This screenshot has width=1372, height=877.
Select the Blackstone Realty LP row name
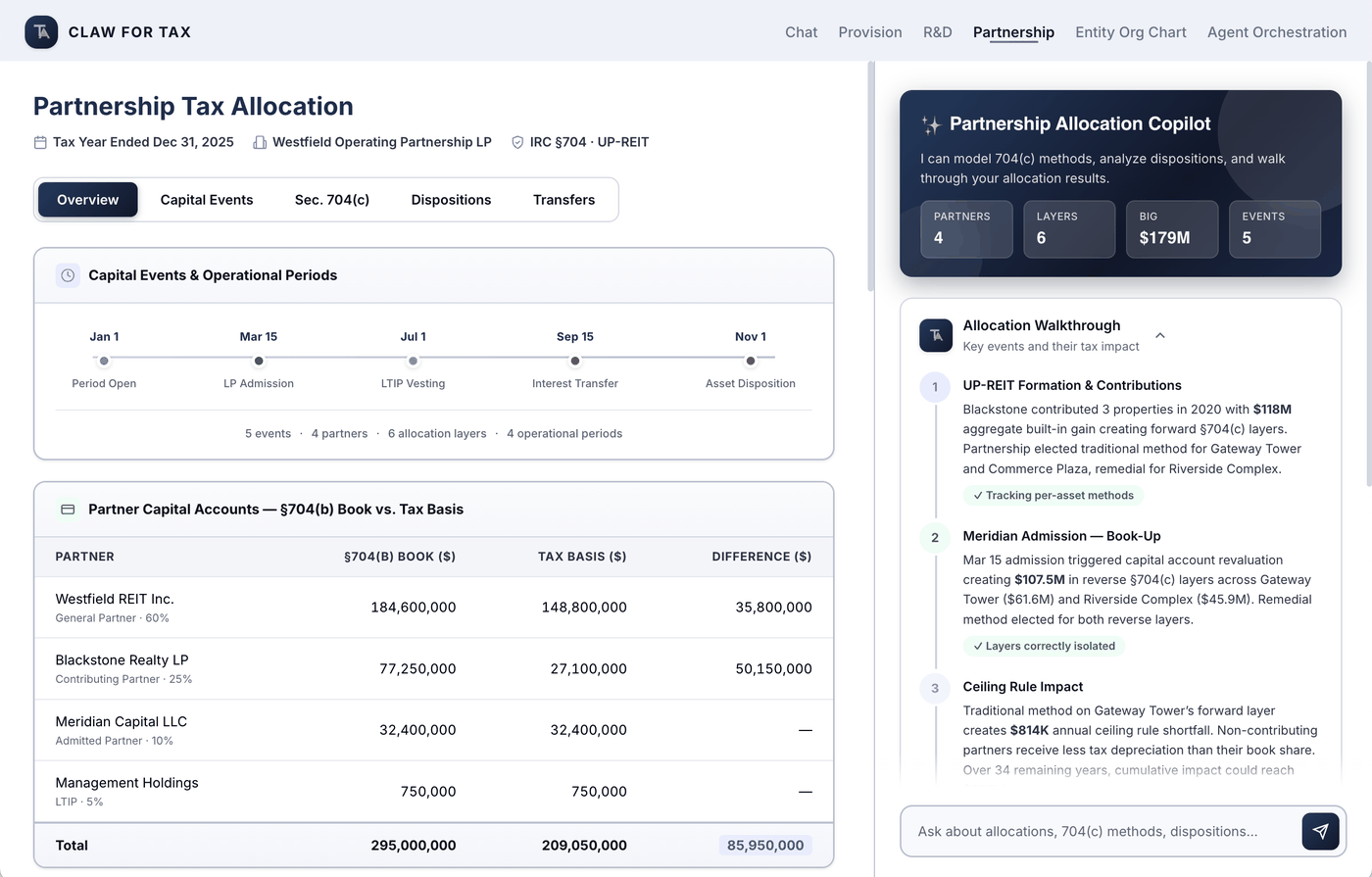[122, 660]
